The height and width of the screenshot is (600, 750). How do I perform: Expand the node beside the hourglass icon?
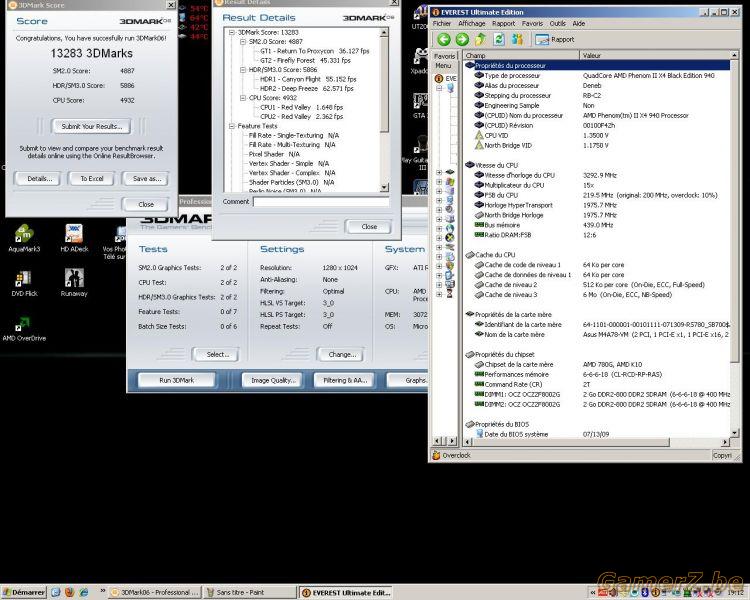439,294
